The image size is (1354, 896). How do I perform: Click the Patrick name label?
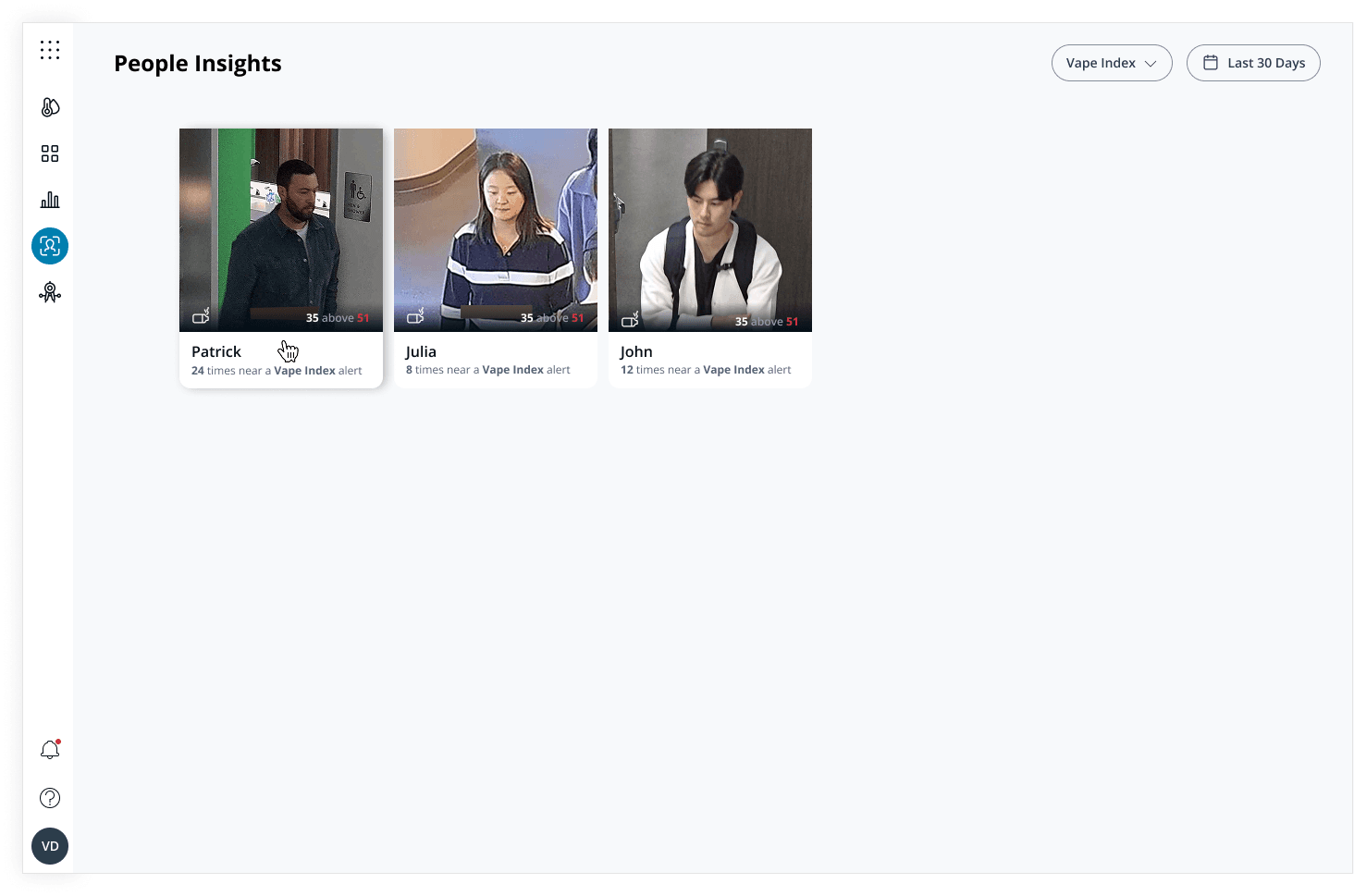pyautogui.click(x=215, y=351)
